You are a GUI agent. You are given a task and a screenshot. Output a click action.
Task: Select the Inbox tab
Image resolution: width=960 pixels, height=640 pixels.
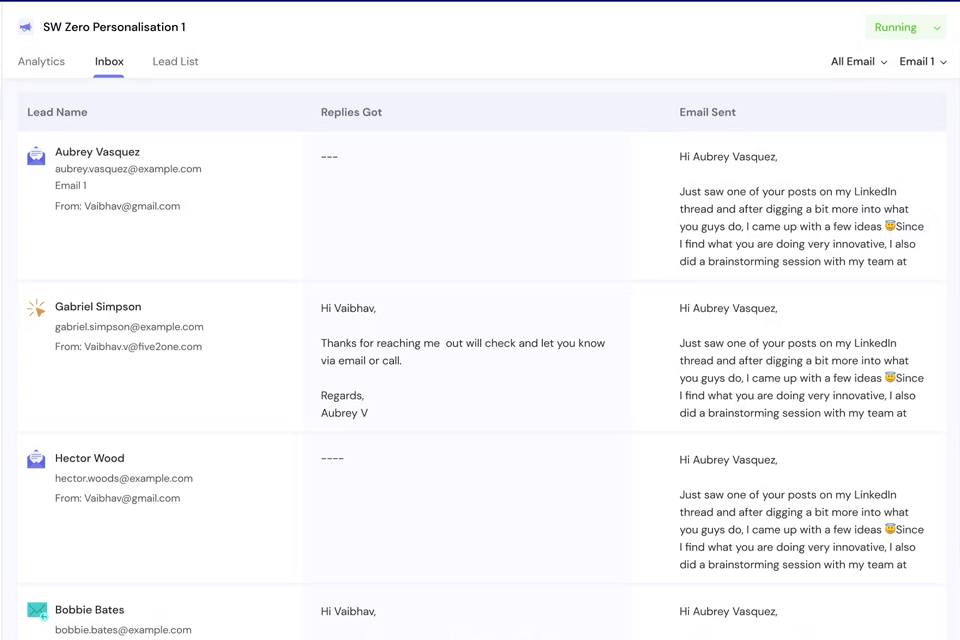coord(109,61)
